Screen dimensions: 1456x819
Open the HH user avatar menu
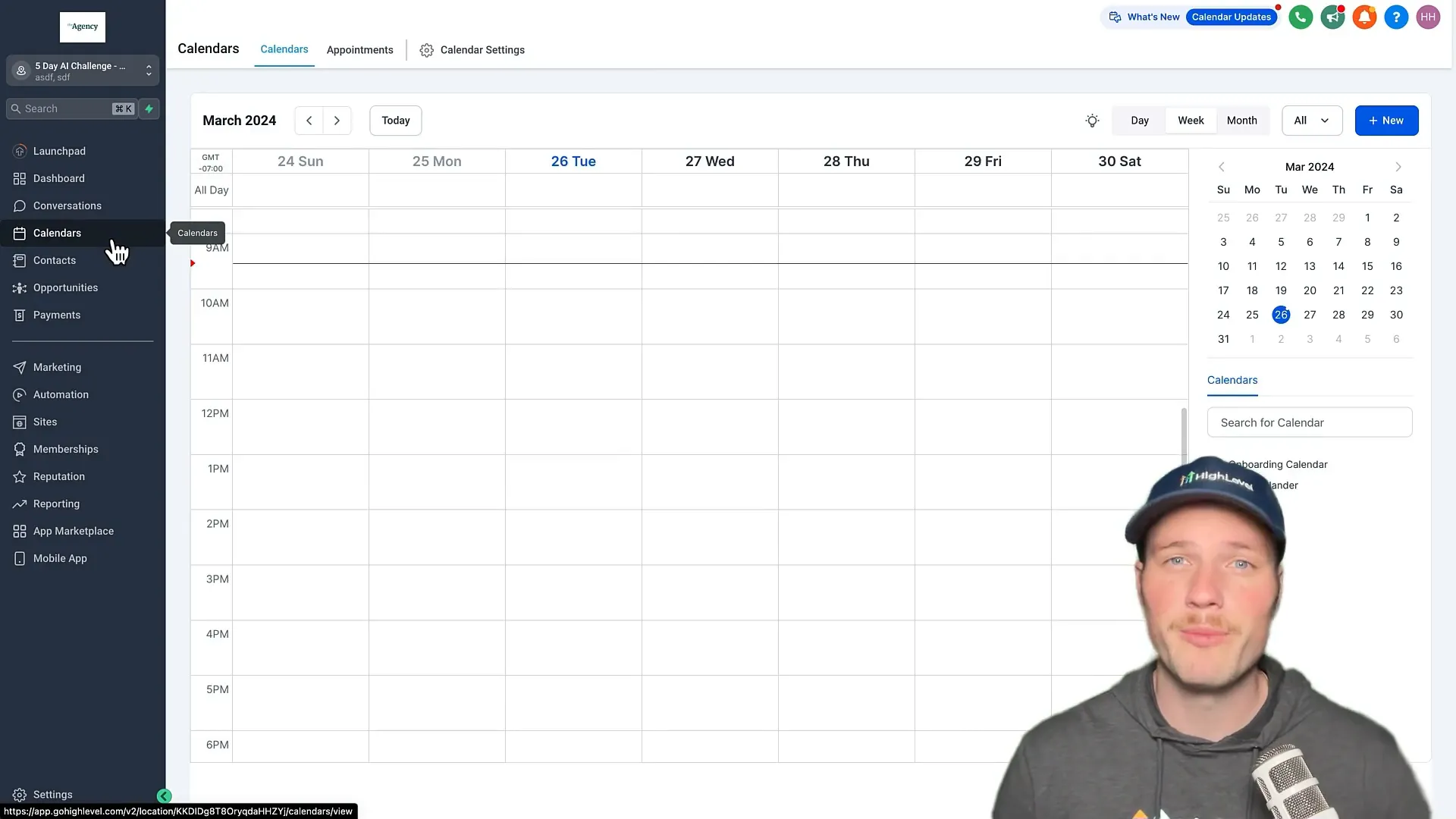1428,17
